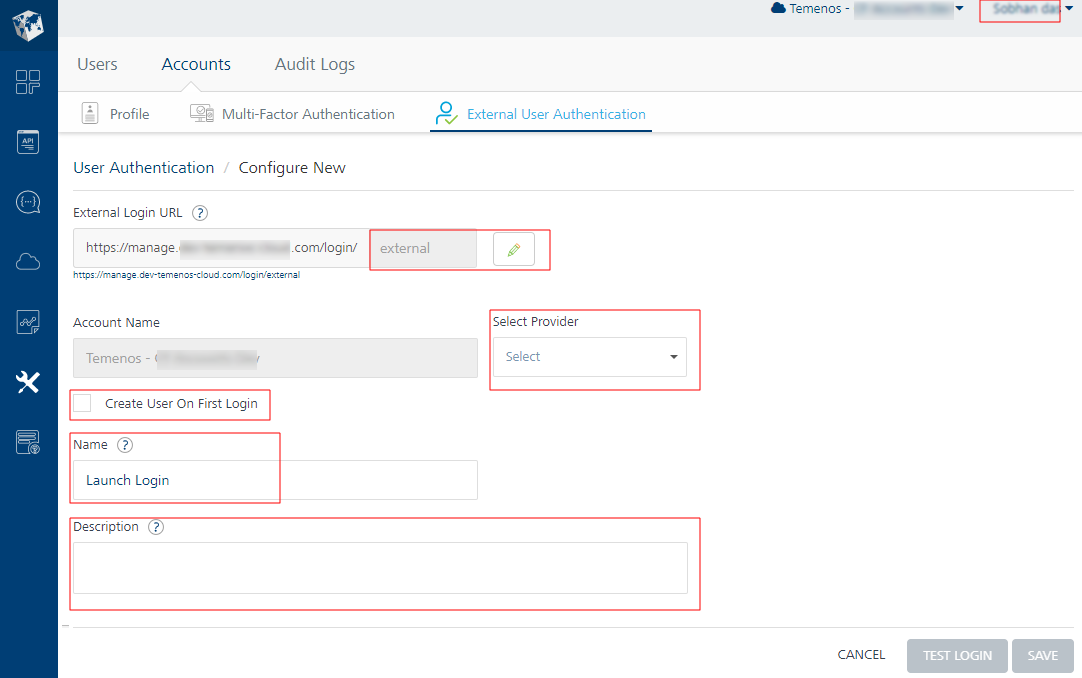Open the chart report sidebar icon
The height and width of the screenshot is (678, 1082).
pos(28,322)
